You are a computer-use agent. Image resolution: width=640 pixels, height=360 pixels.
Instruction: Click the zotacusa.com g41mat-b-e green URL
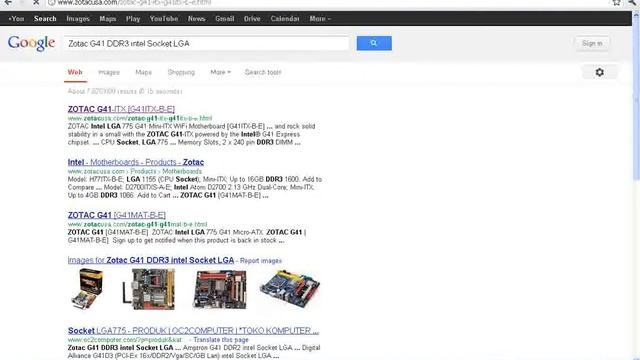pyautogui.click(x=138, y=224)
